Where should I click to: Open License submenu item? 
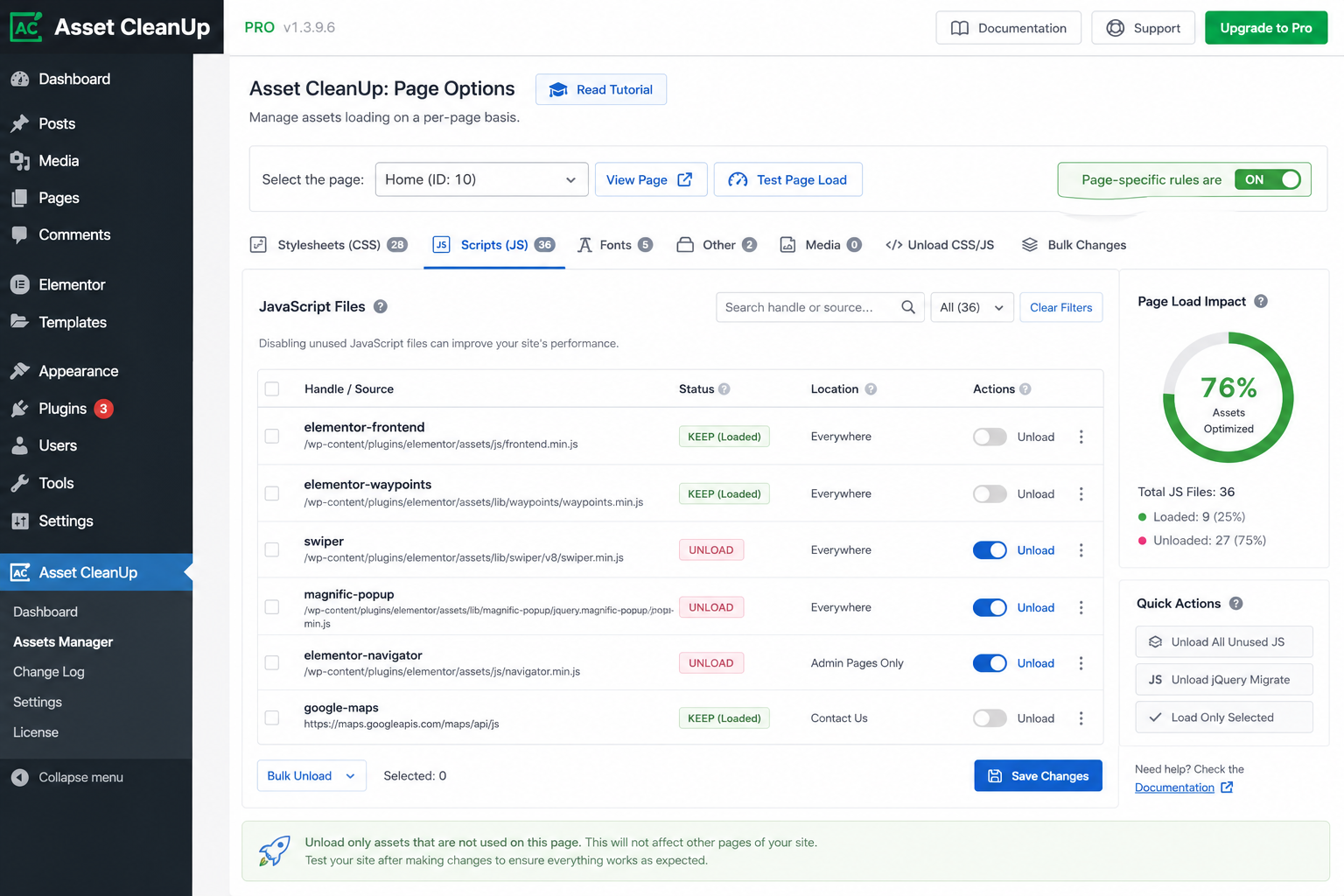click(x=36, y=732)
